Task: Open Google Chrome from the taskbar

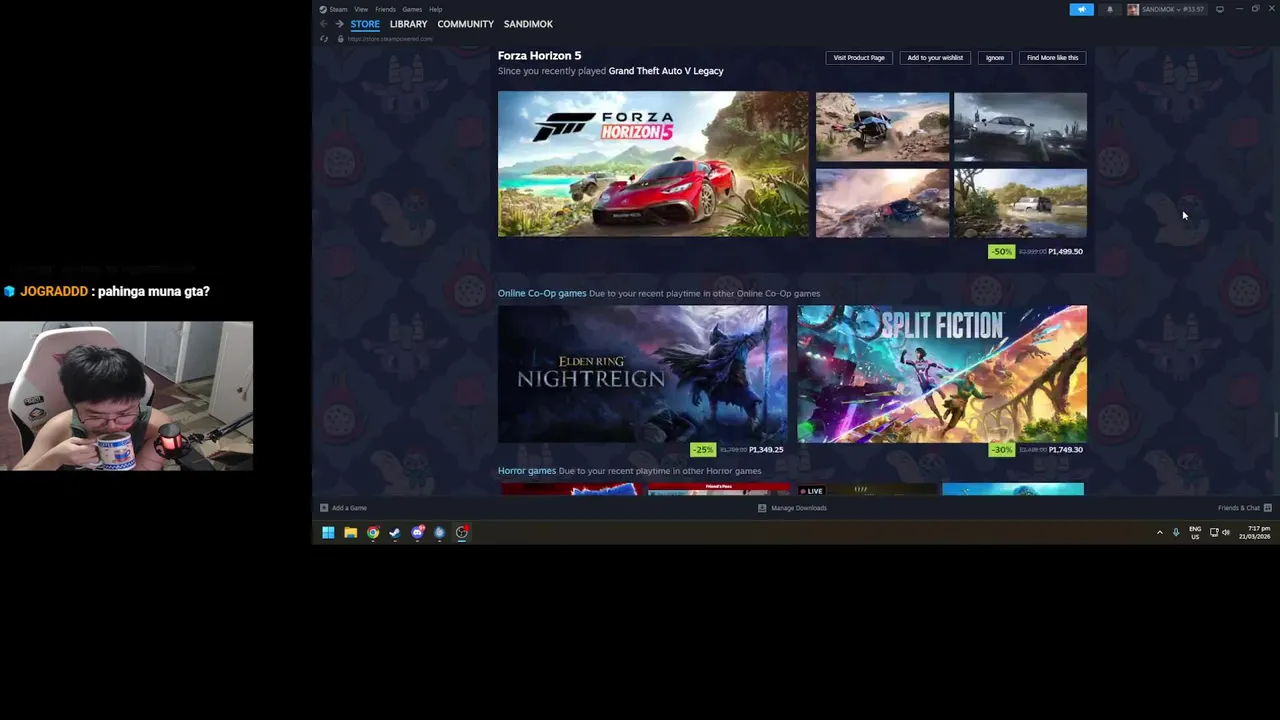Action: click(x=373, y=533)
